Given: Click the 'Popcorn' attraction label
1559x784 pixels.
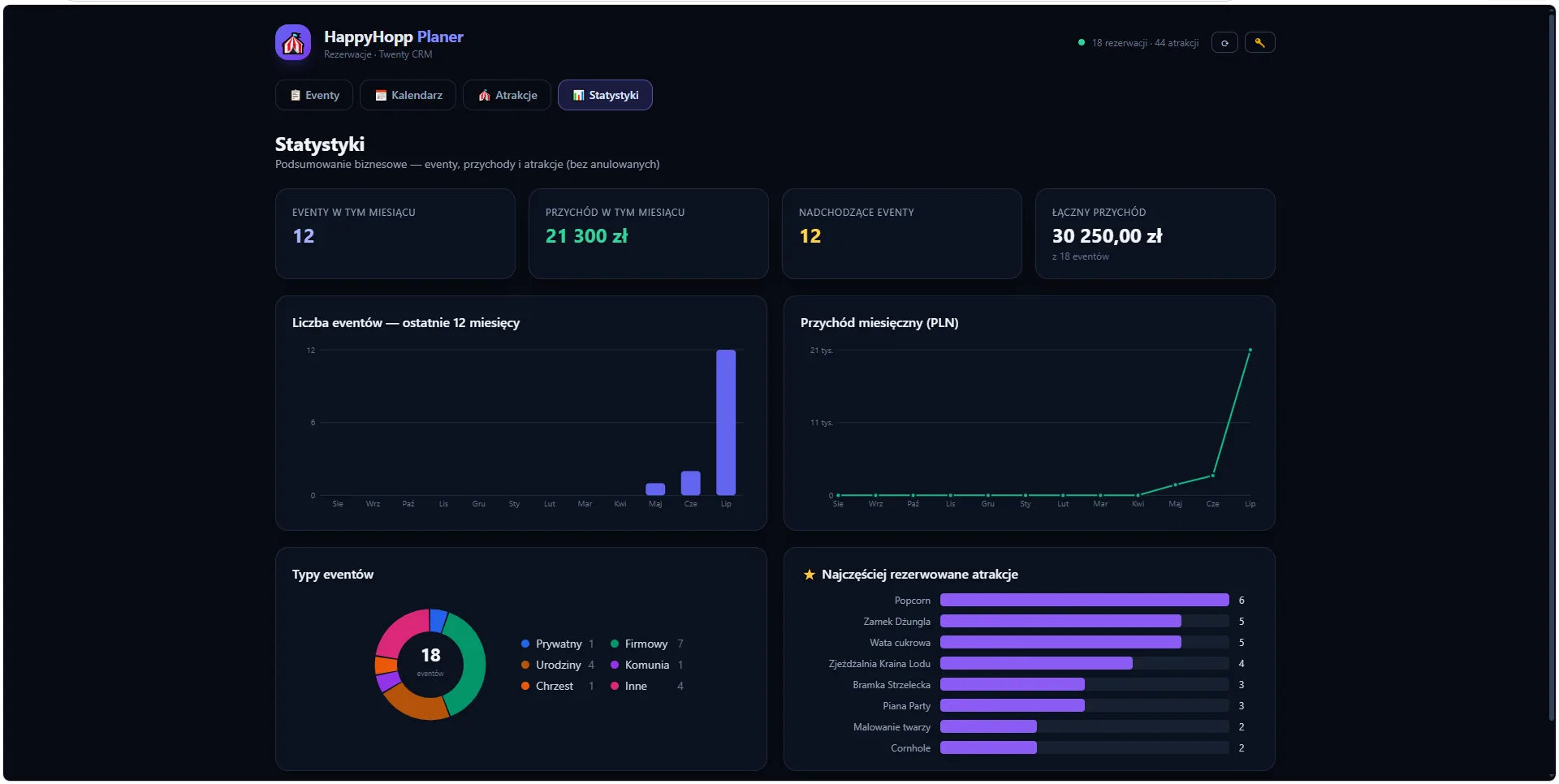Looking at the screenshot, I should click(x=913, y=601).
